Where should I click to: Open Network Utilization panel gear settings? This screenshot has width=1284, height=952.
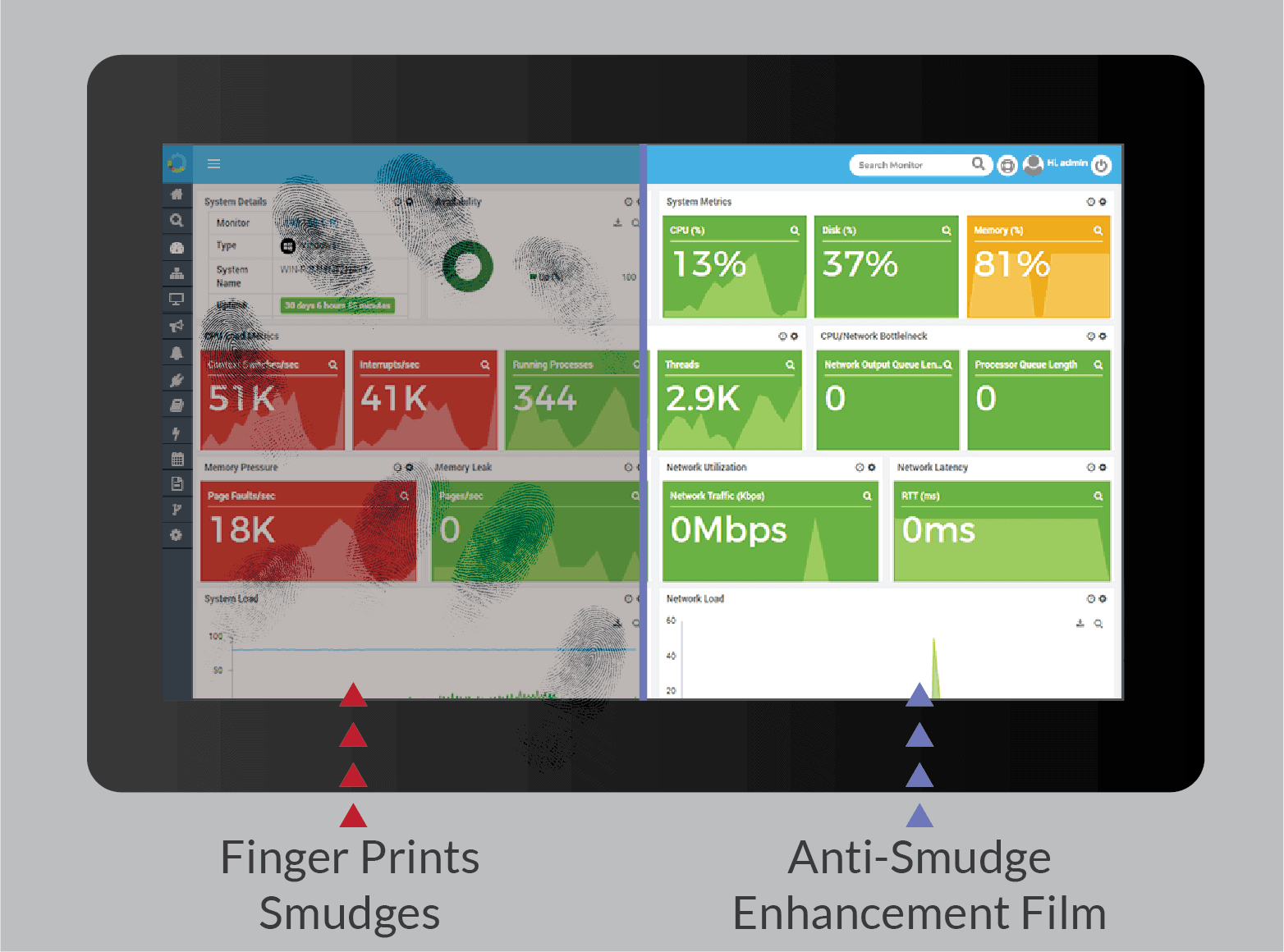coord(871,467)
